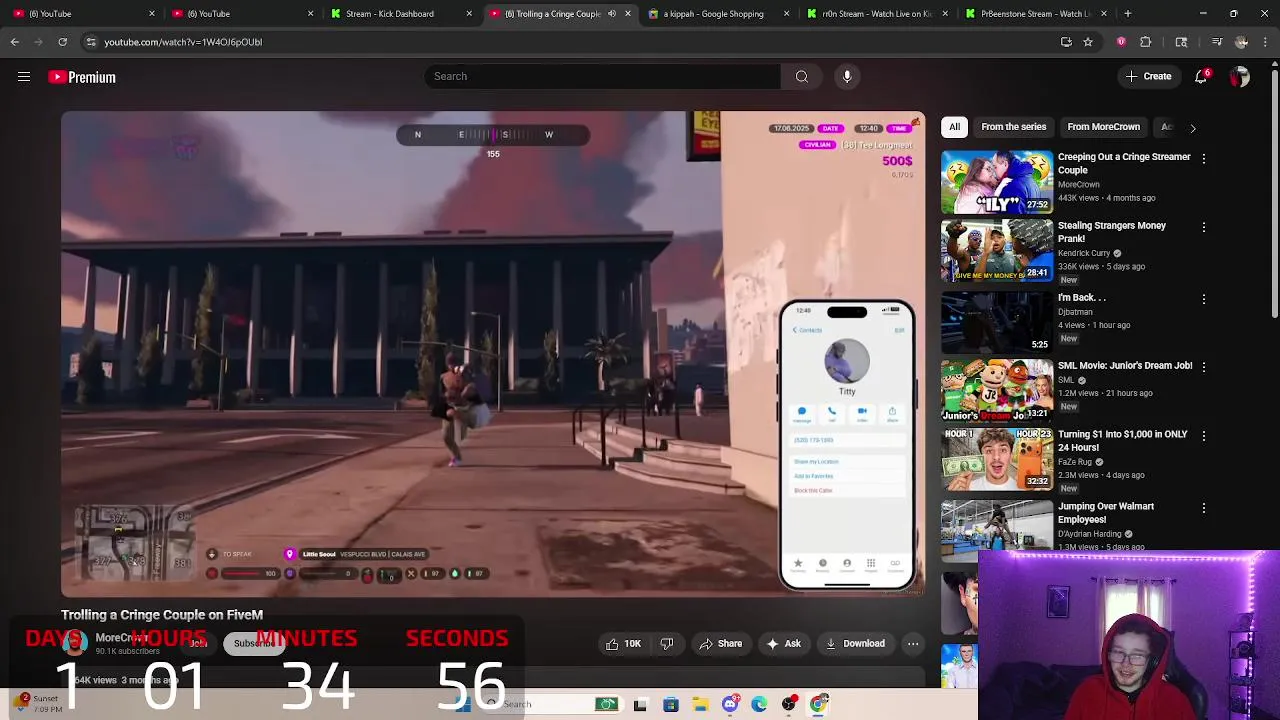The height and width of the screenshot is (720, 1280).
Task: Open Jumping Over Walmart Employees title
Action: point(1106,513)
